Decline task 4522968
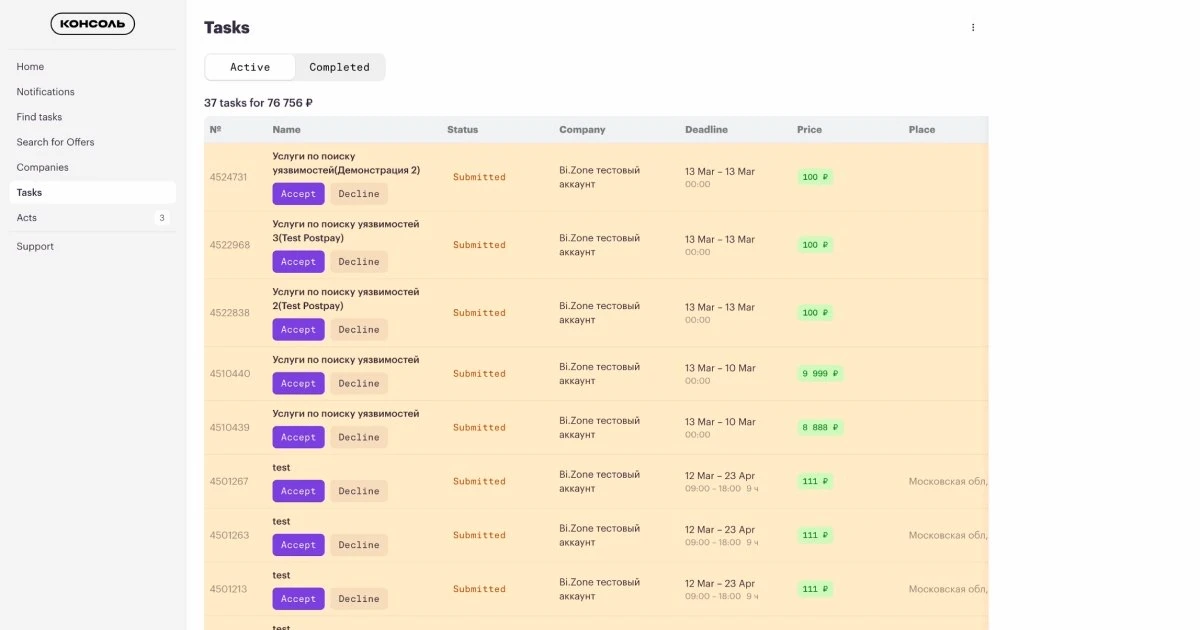 [359, 262]
